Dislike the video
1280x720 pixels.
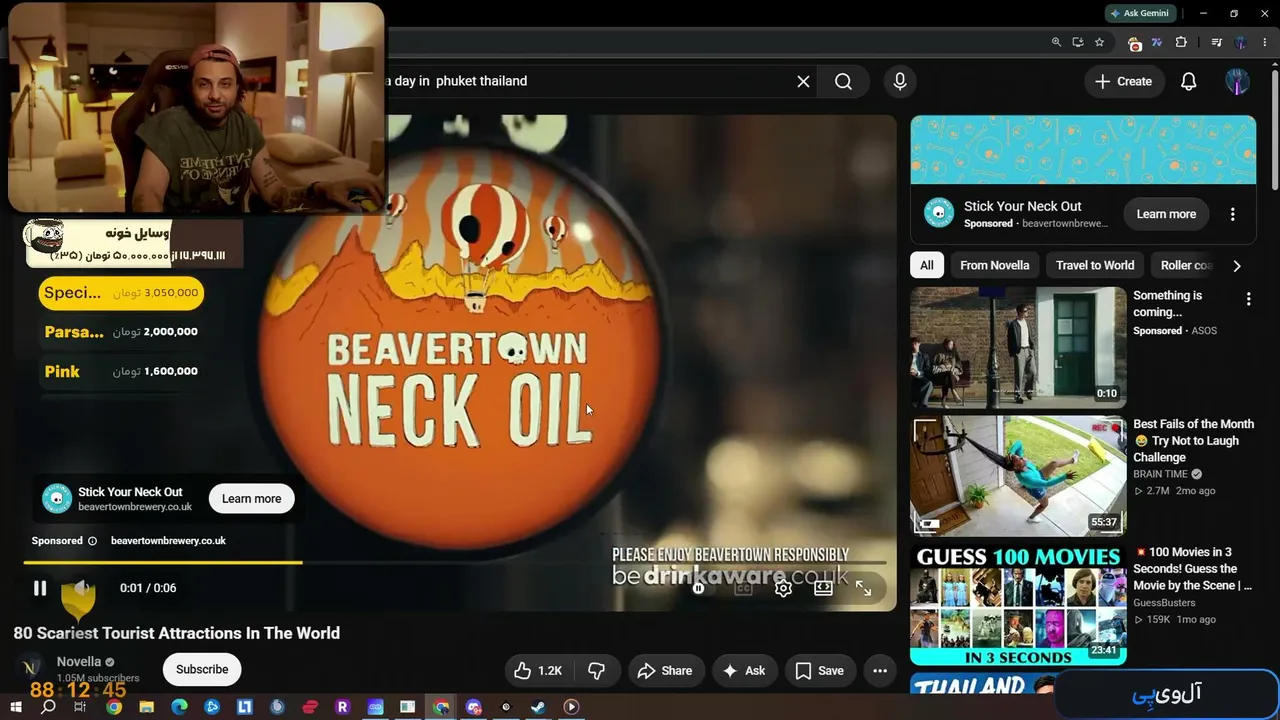(597, 671)
